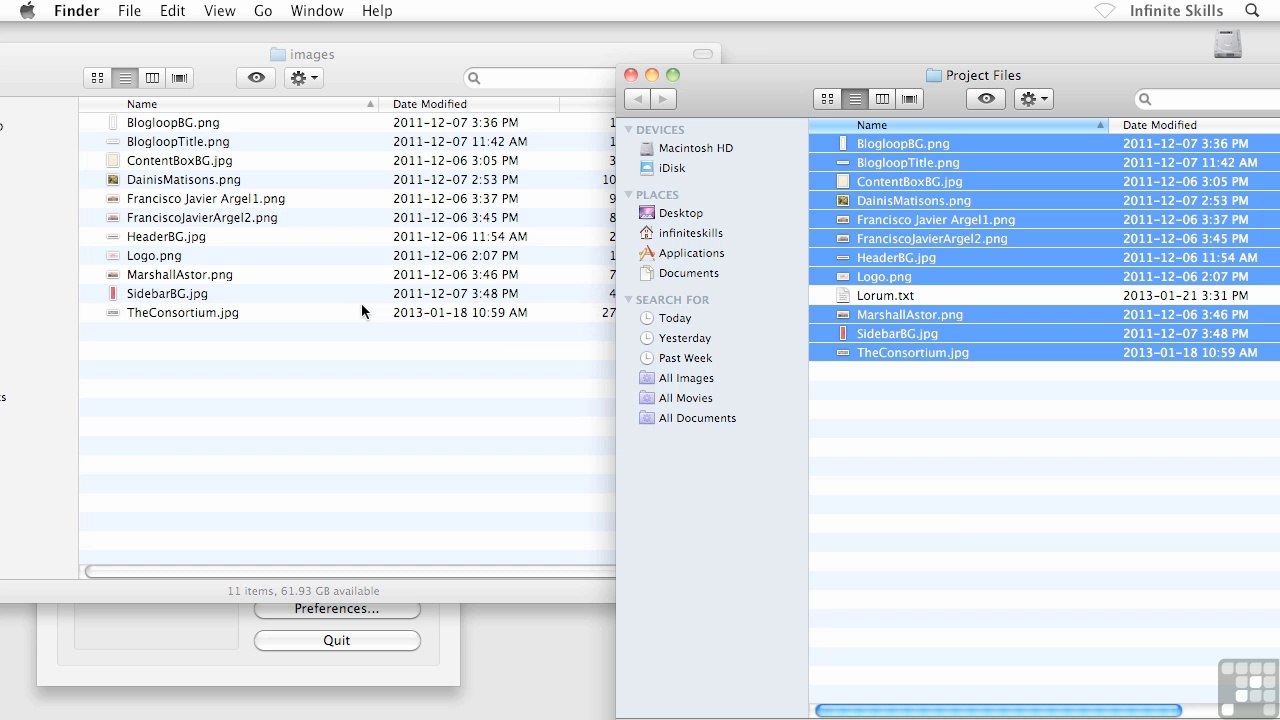
Task: Open Documents in sidebar
Action: (x=679, y=273)
